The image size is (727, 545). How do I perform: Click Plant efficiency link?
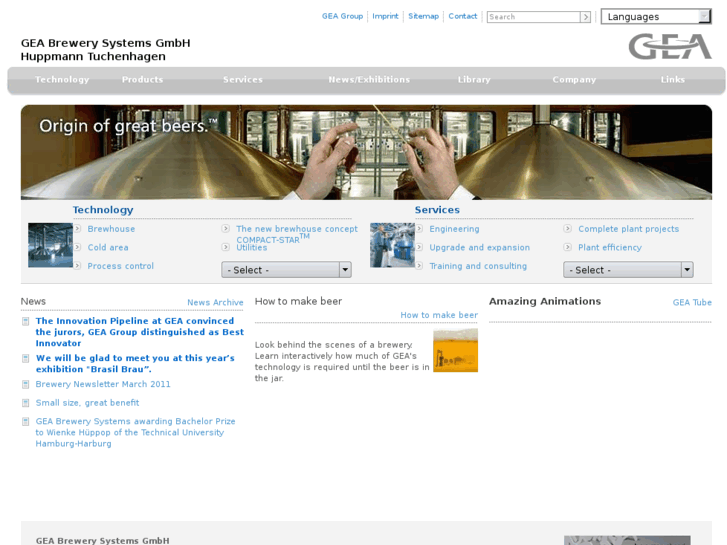coord(610,247)
